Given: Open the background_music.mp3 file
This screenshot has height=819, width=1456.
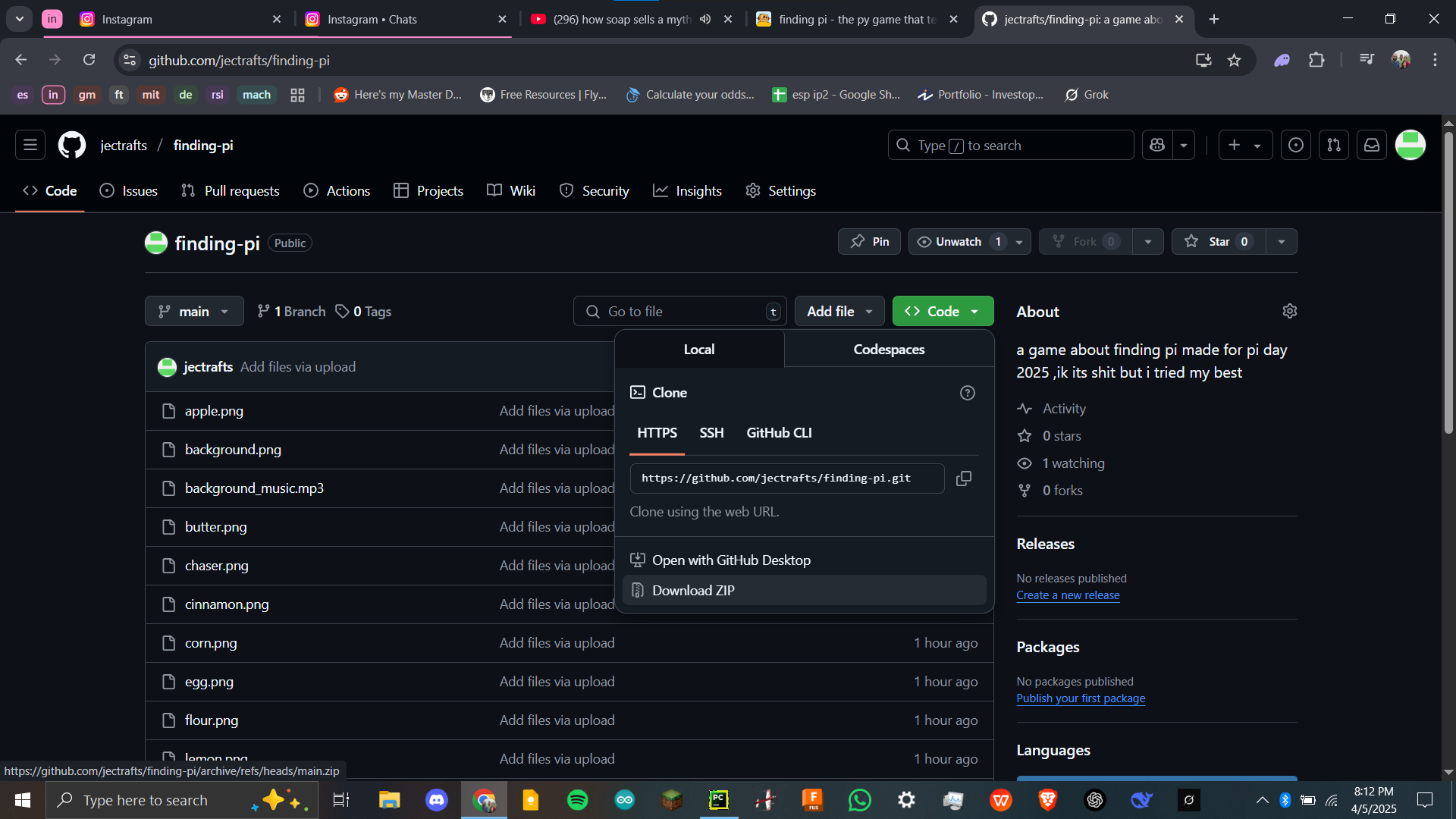Looking at the screenshot, I should 254,488.
